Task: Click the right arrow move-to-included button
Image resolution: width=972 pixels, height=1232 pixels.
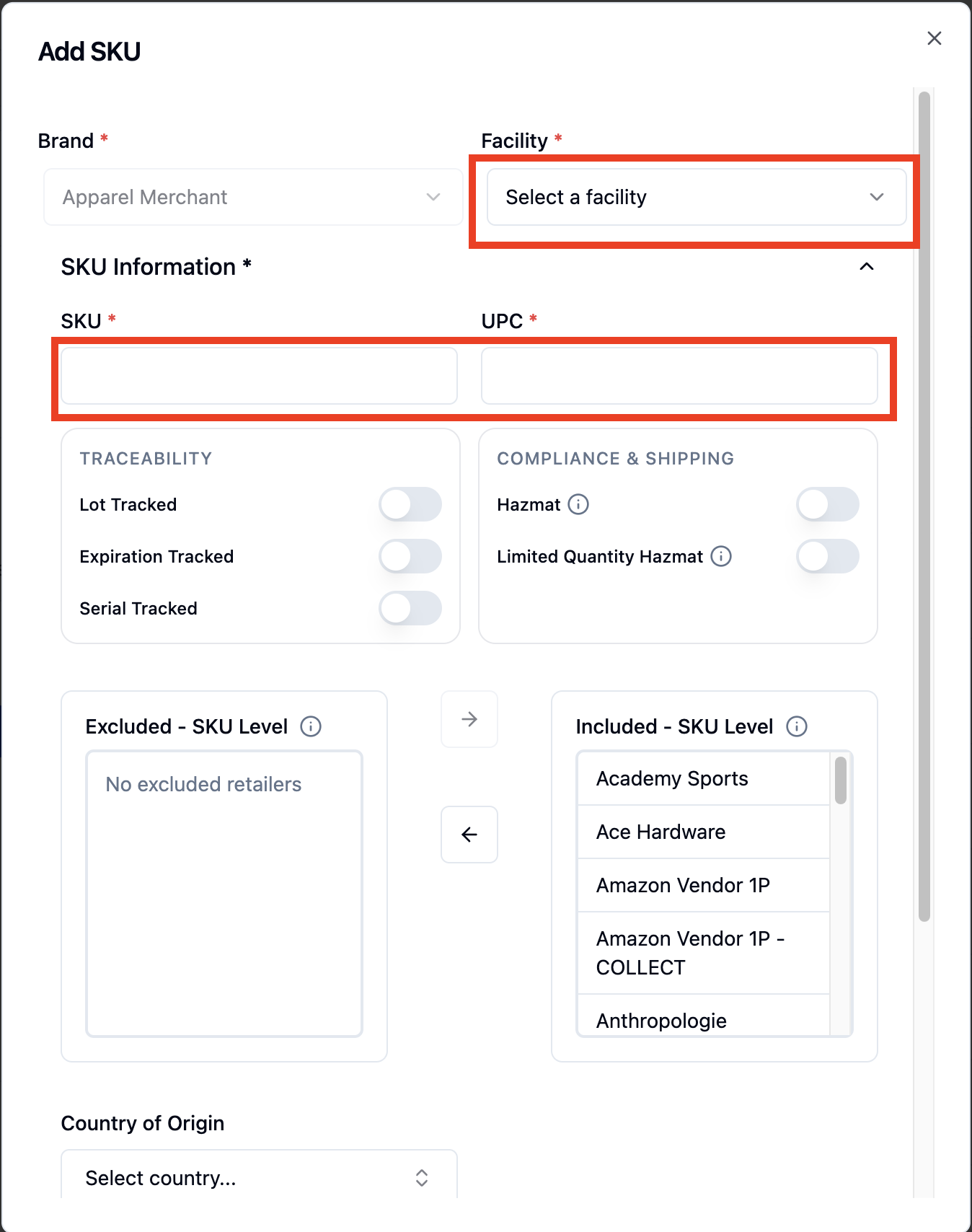Action: coord(469,719)
